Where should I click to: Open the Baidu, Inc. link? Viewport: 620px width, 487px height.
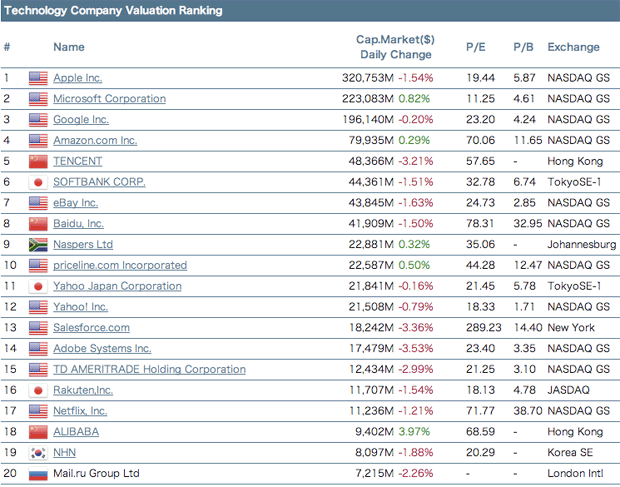(78, 224)
